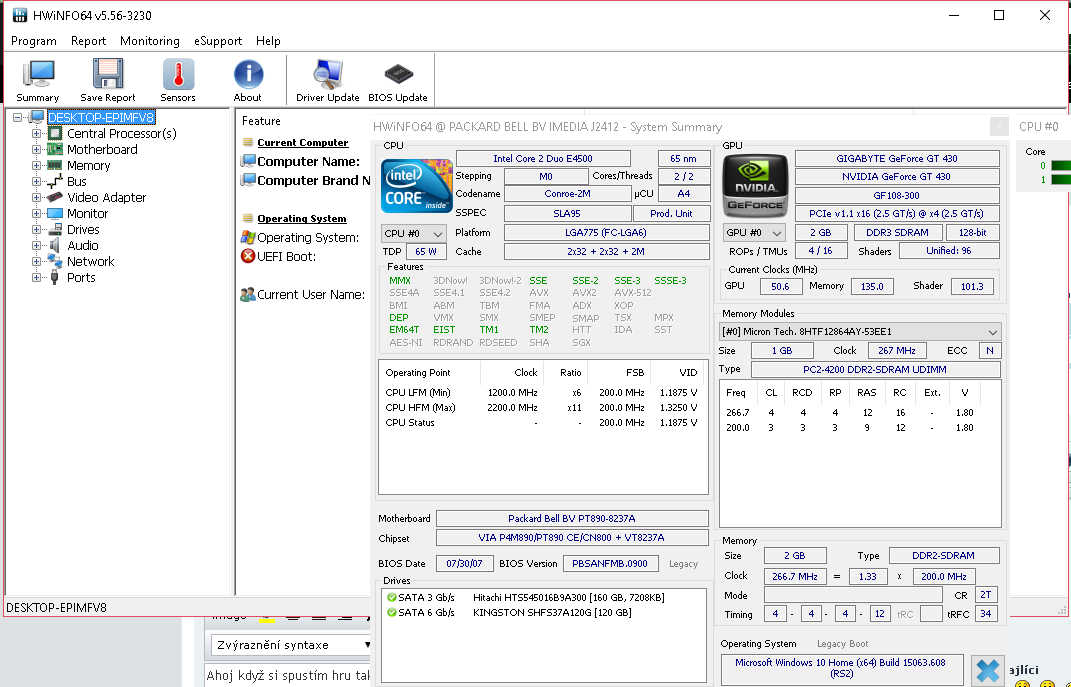1071x687 pixels.
Task: Open the Program menu
Action: point(33,41)
